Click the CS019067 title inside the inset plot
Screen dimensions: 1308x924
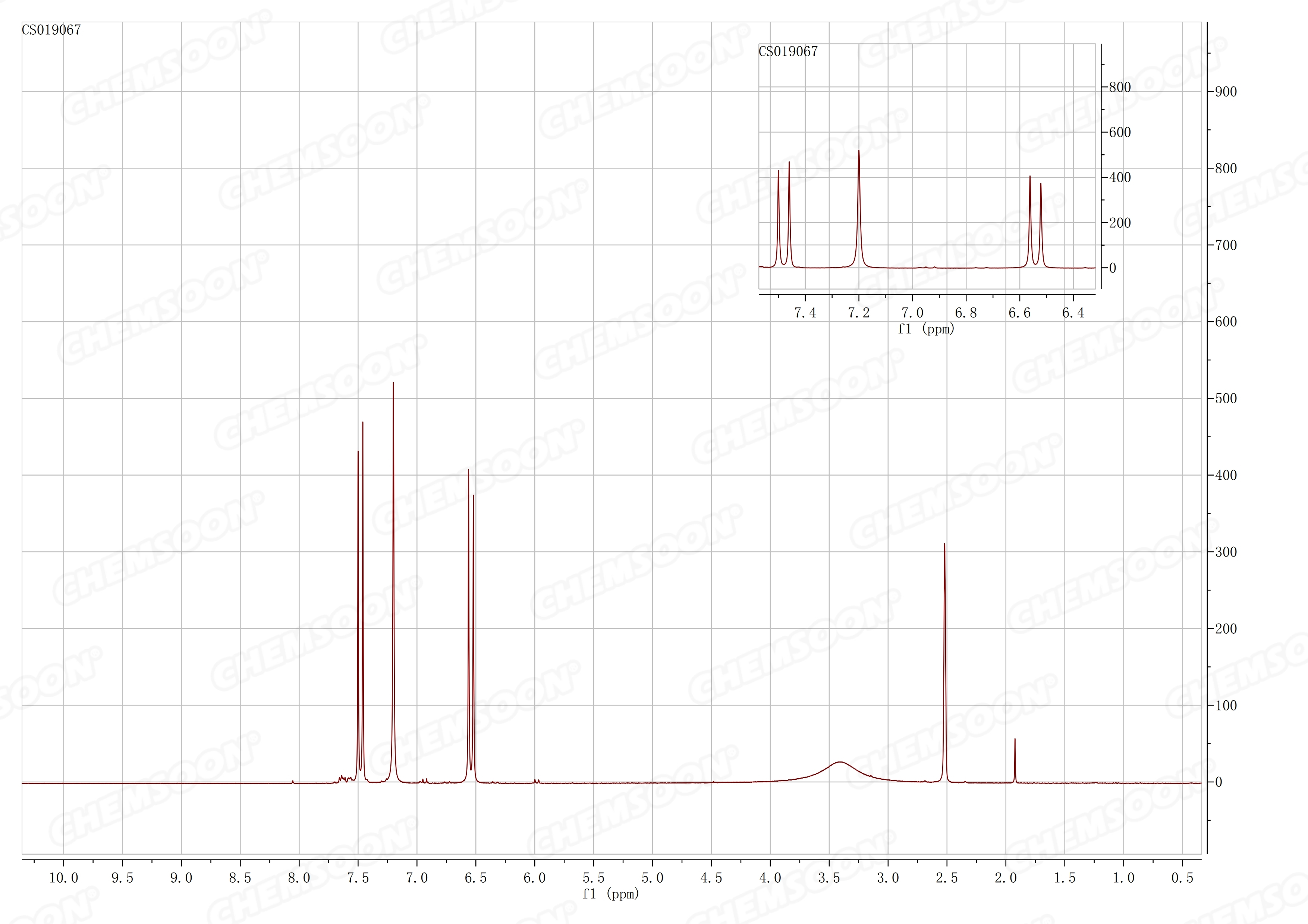tap(788, 52)
